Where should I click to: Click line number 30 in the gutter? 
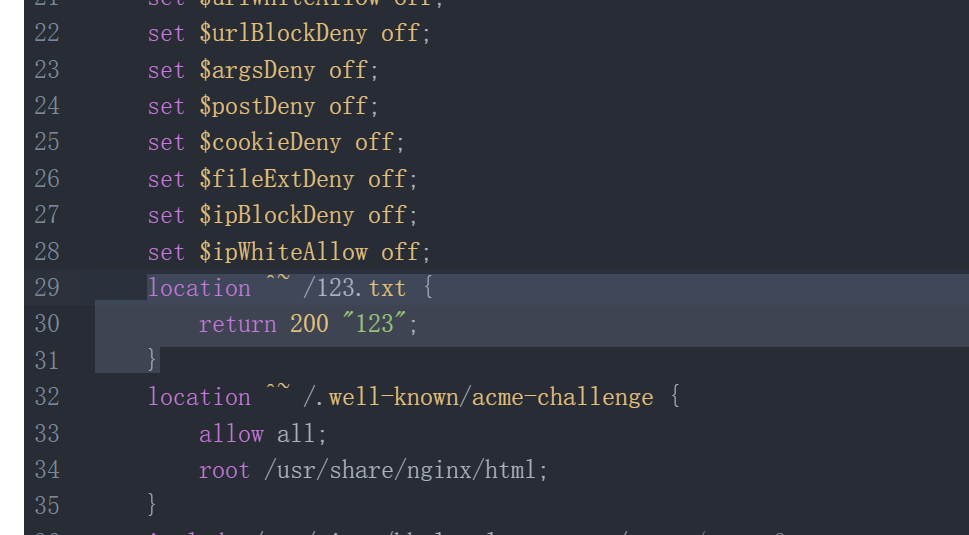[47, 324]
